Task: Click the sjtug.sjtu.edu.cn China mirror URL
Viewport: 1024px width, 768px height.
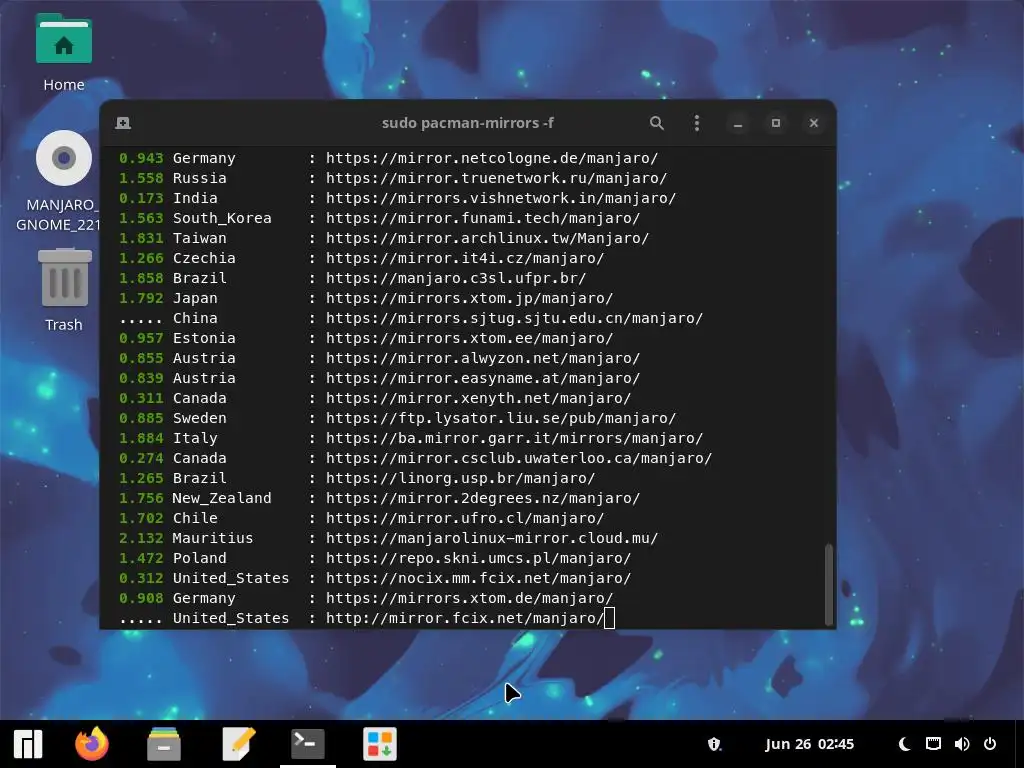Action: (515, 318)
